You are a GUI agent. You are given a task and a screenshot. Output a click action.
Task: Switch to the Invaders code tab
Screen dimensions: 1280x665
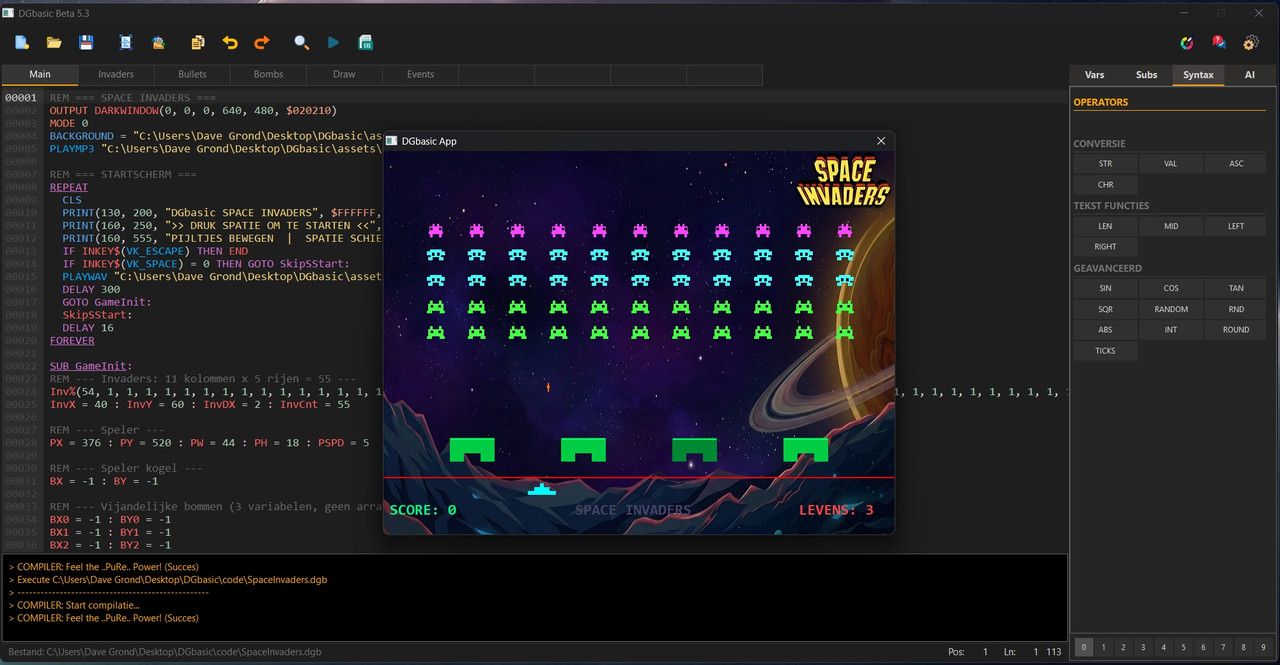click(x=116, y=75)
